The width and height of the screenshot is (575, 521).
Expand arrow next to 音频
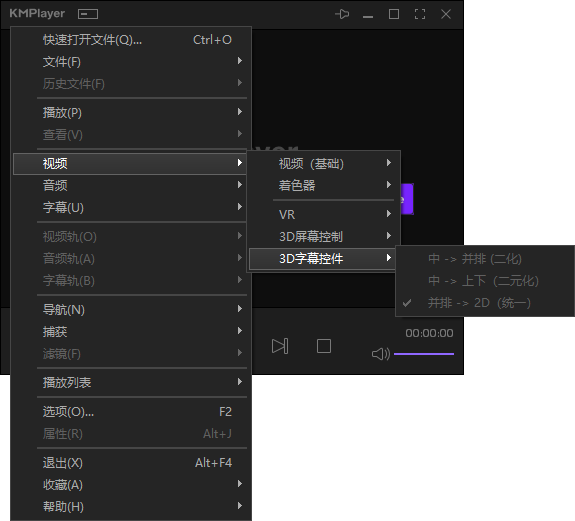[x=240, y=184]
